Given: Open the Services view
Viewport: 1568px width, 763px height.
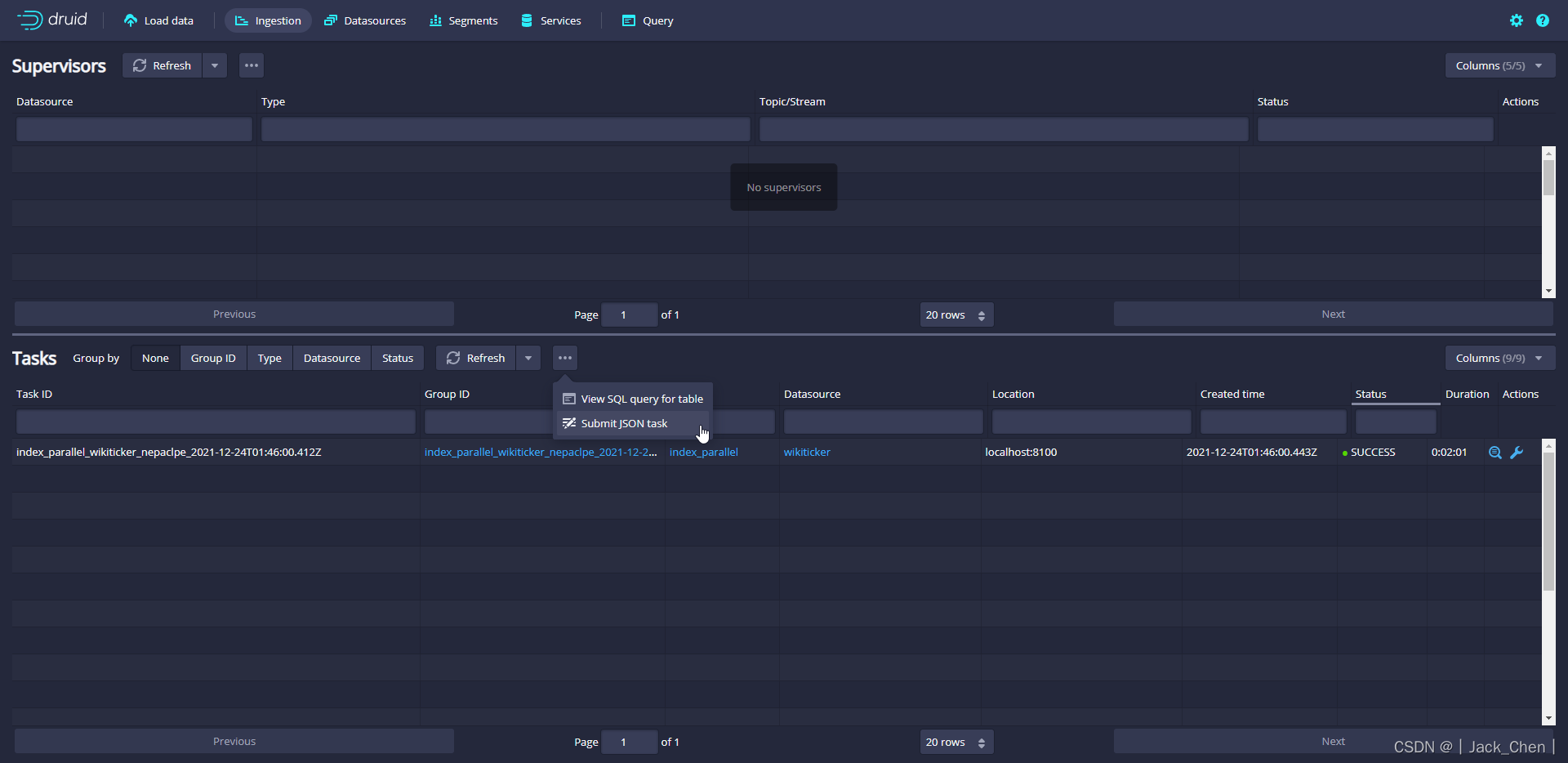Looking at the screenshot, I should point(551,20).
